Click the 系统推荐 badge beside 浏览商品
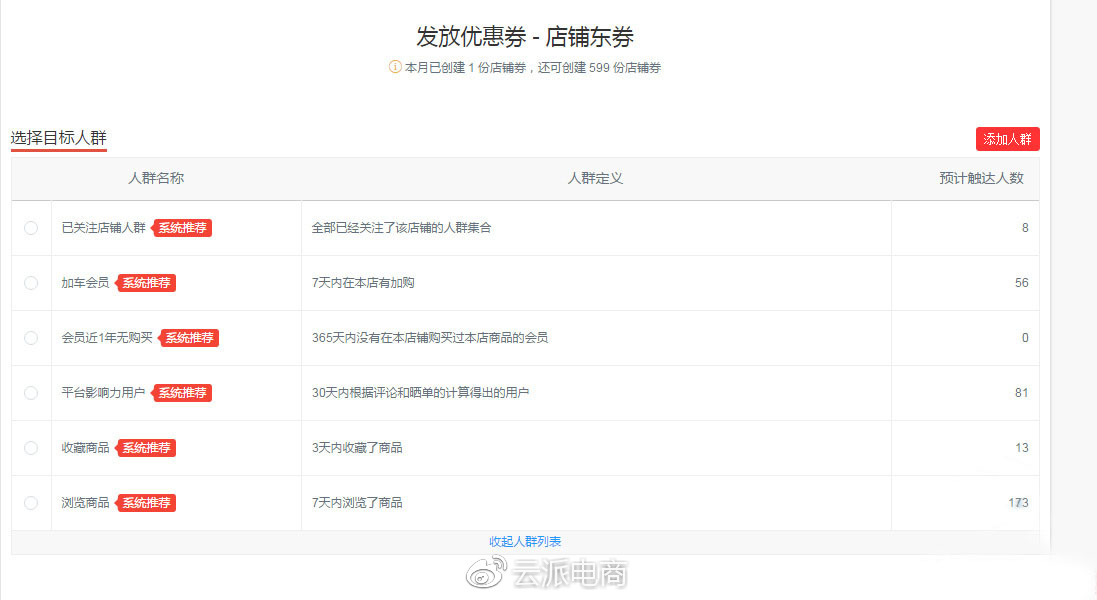Screen dimensions: 1097x600 click(x=147, y=502)
